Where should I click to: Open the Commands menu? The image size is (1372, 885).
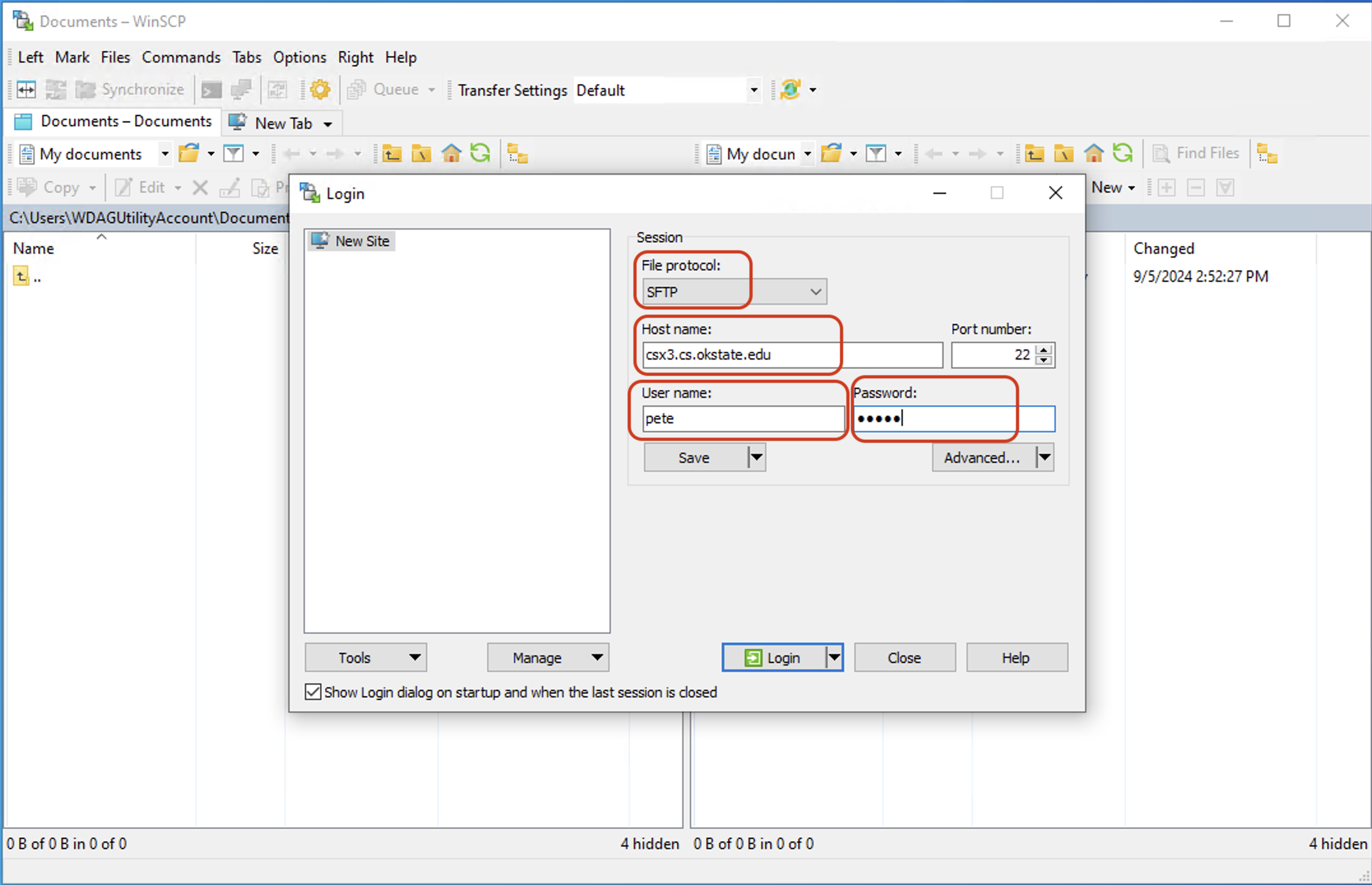point(181,57)
